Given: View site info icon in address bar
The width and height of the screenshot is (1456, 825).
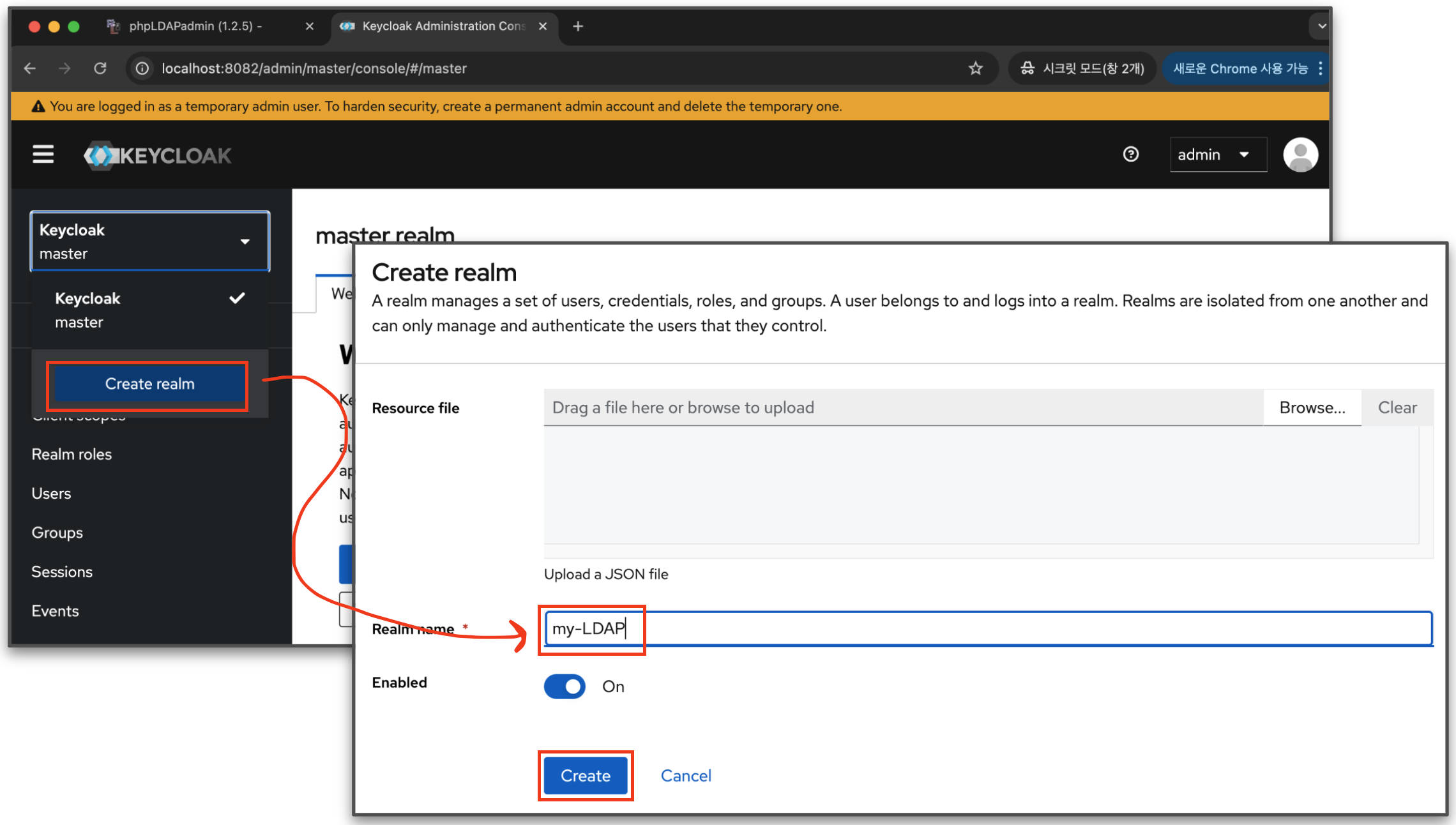Looking at the screenshot, I should pyautogui.click(x=142, y=68).
